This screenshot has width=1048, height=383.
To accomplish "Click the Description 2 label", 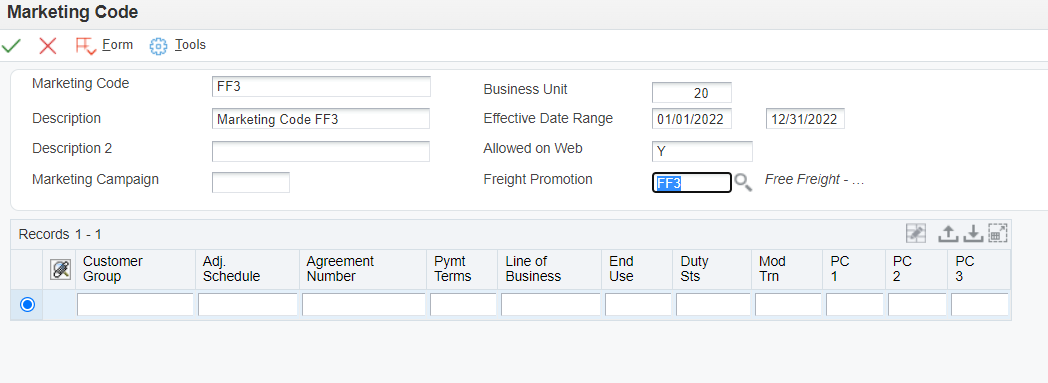I will click(72, 148).
